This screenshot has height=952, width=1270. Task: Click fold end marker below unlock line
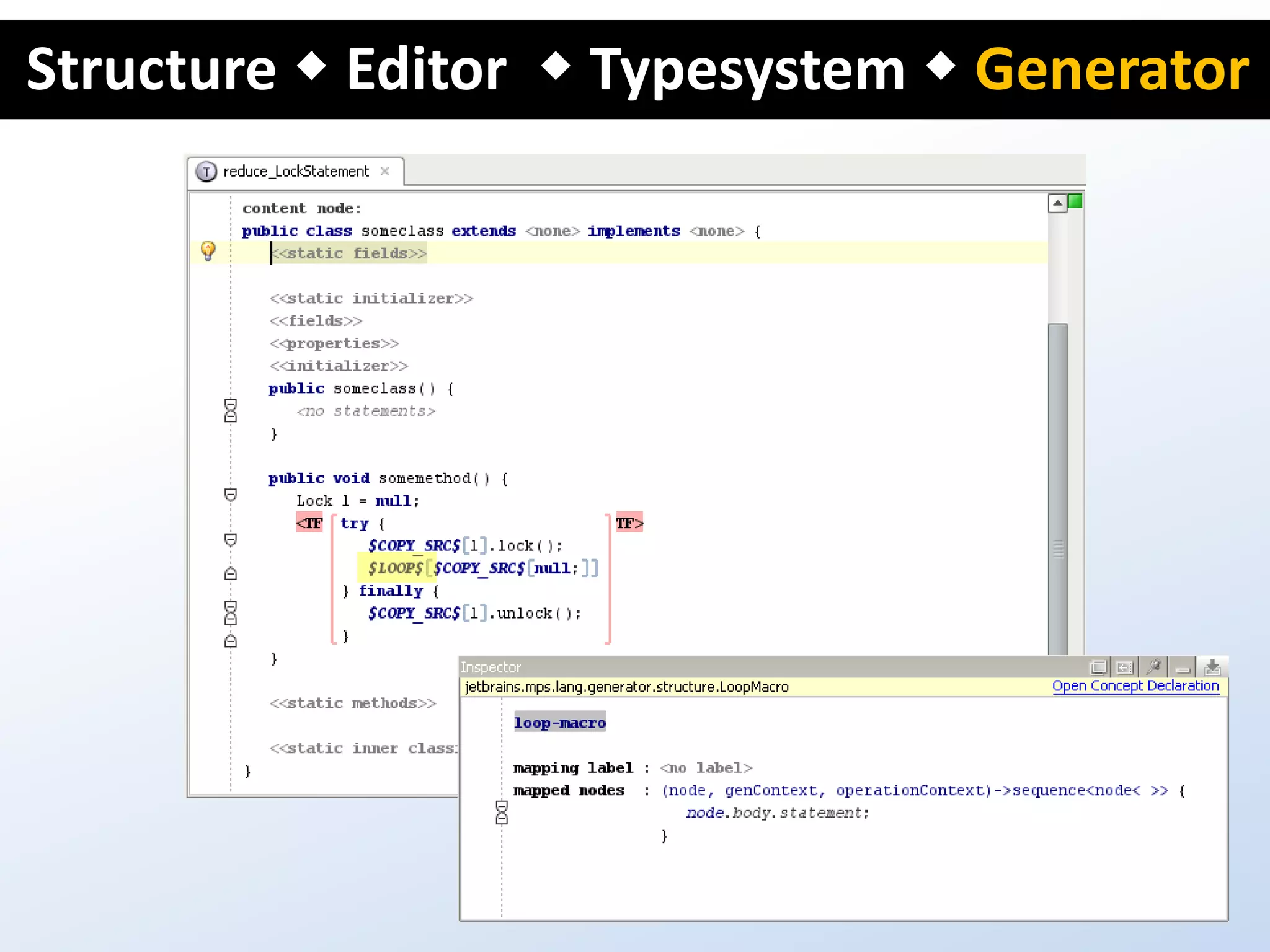click(x=231, y=641)
